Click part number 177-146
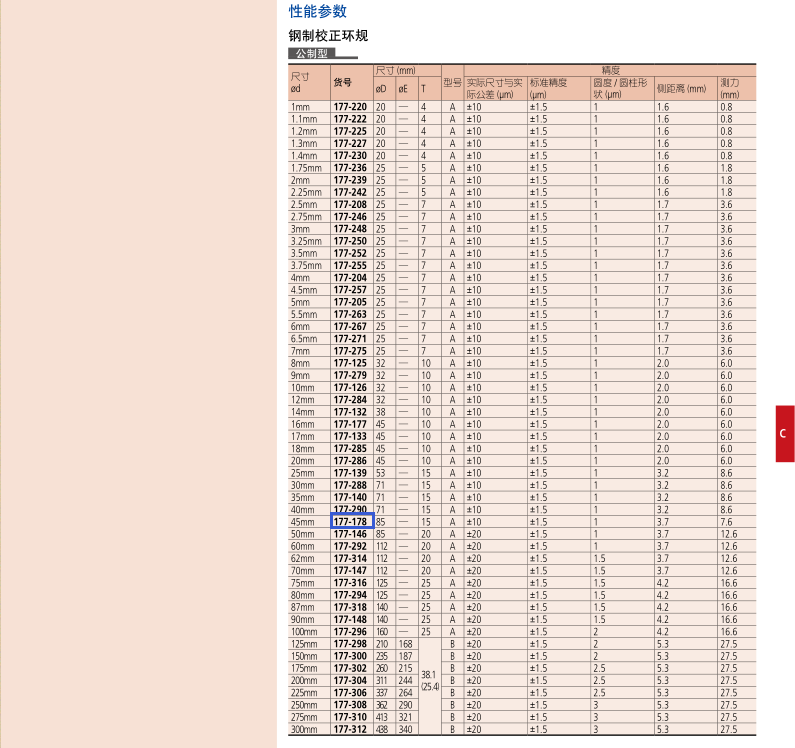 coord(350,534)
